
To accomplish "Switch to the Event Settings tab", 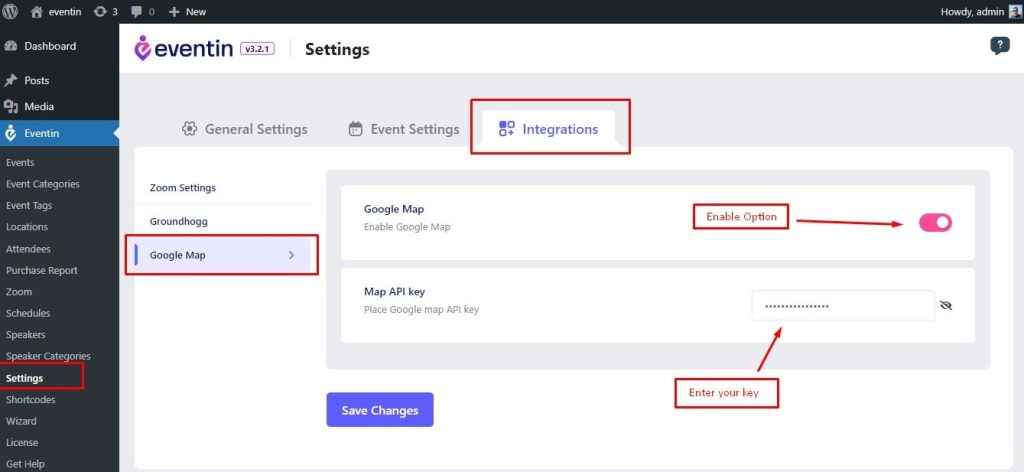I will point(404,129).
